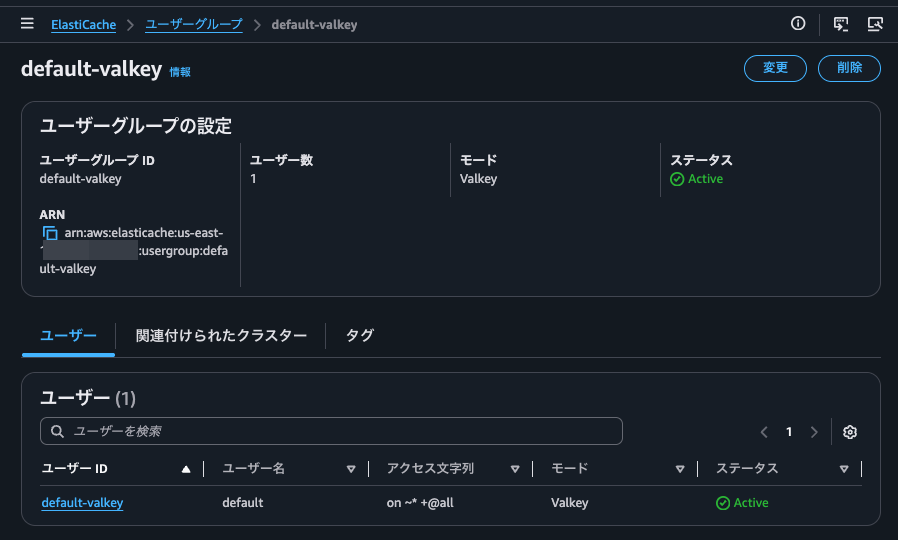
Task: Click the Active status in the user row
Action: pos(742,503)
